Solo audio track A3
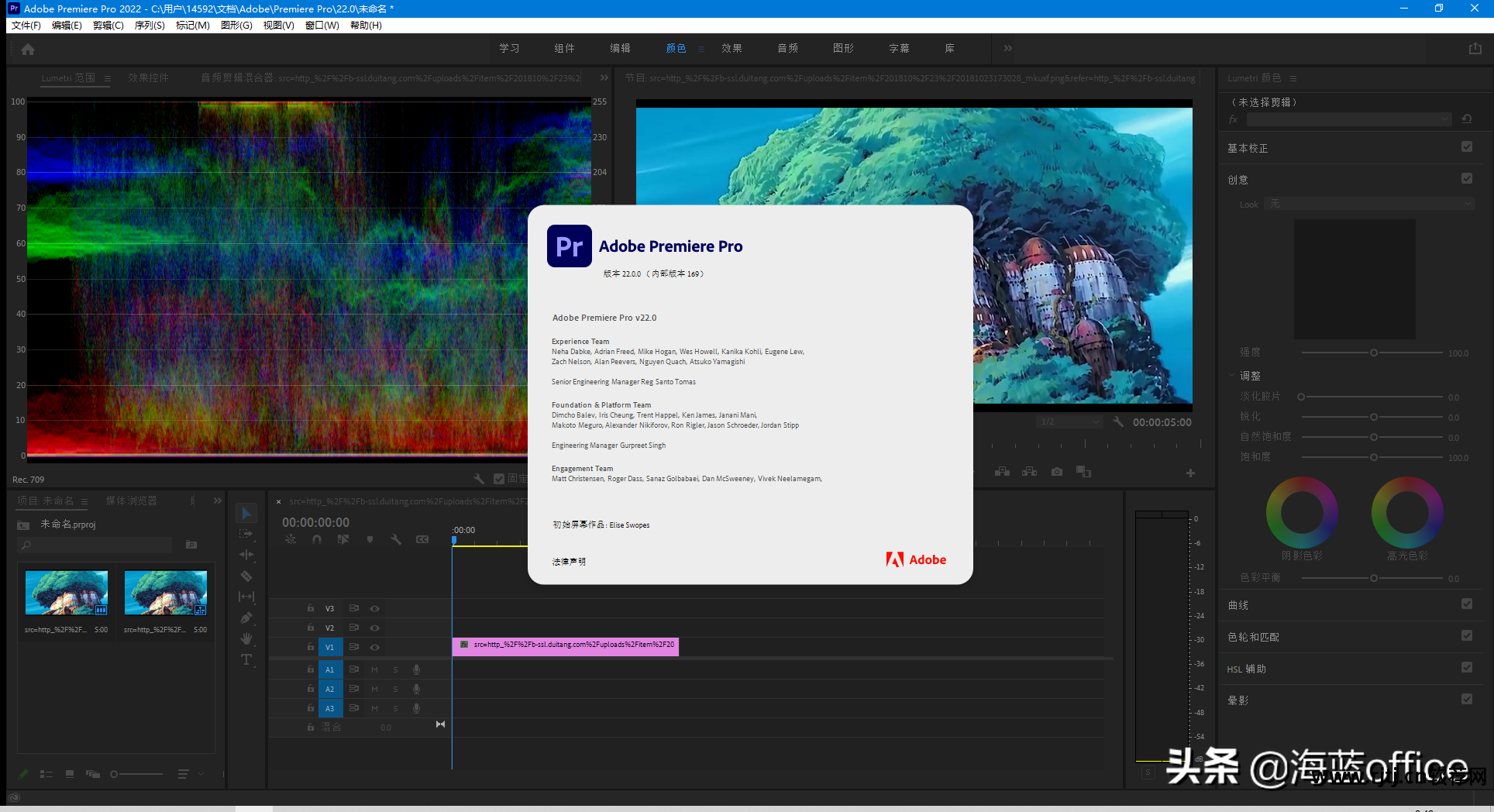1494x812 pixels. [395, 708]
